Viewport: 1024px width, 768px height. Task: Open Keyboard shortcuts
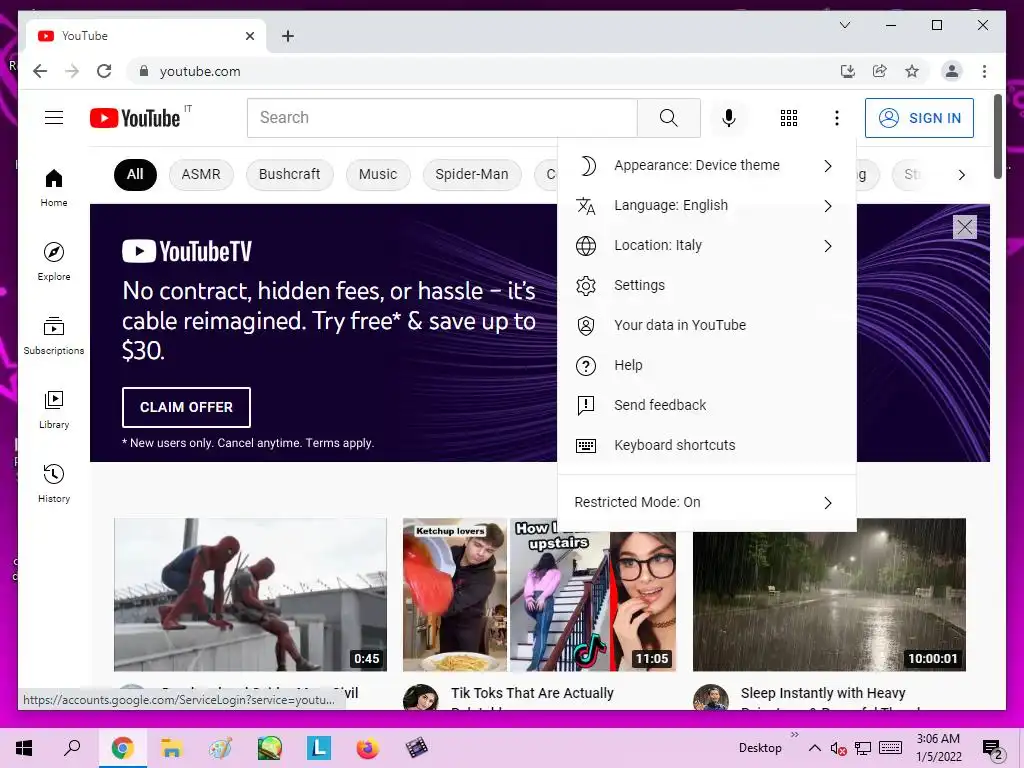(x=707, y=445)
